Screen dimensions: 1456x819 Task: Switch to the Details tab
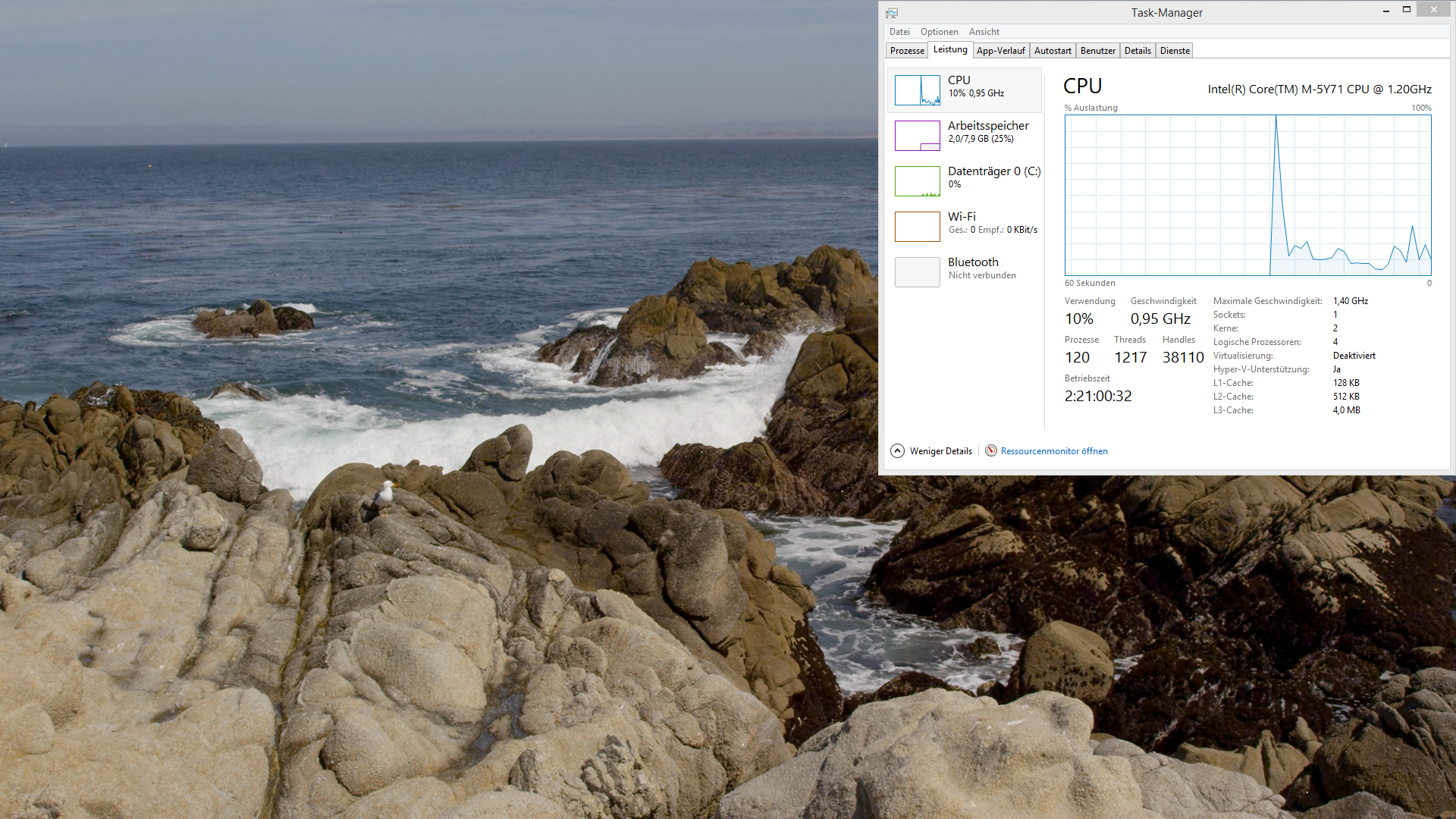click(x=1137, y=51)
